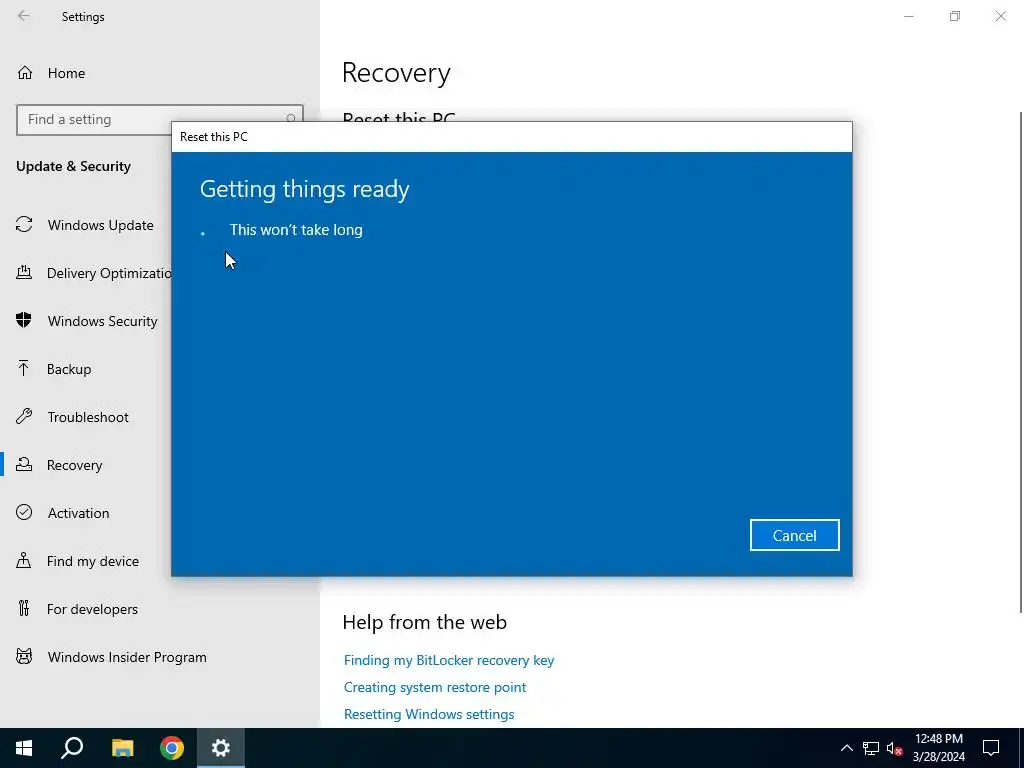Click Getting things ready heading

pyautogui.click(x=304, y=189)
